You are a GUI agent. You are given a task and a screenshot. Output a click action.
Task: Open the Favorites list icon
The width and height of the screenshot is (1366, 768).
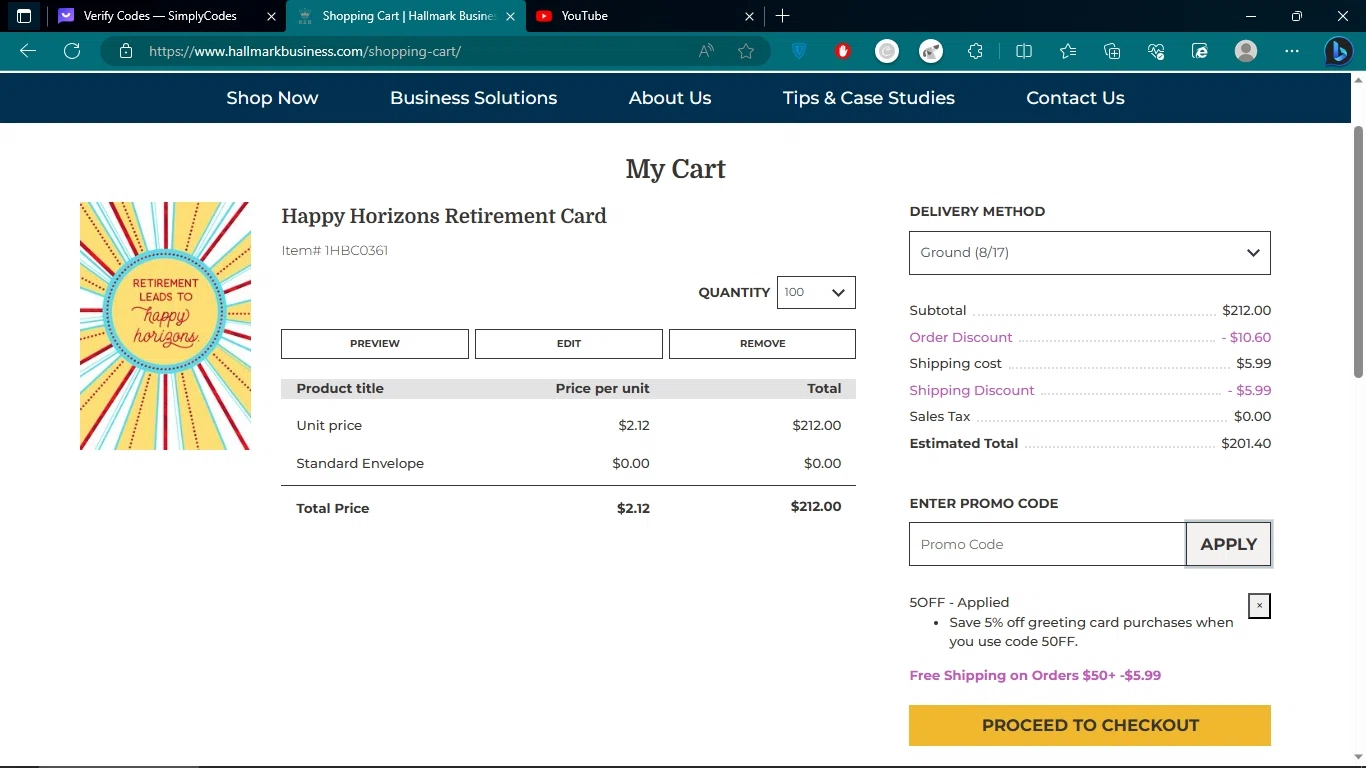pyautogui.click(x=1068, y=51)
